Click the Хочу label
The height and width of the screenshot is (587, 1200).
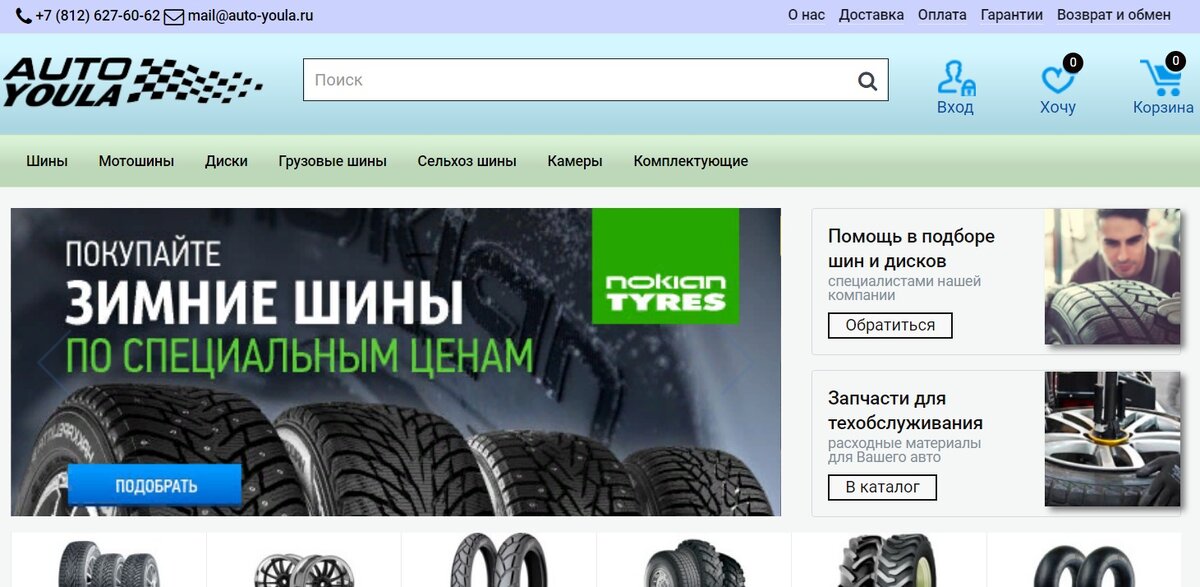pos(1058,107)
